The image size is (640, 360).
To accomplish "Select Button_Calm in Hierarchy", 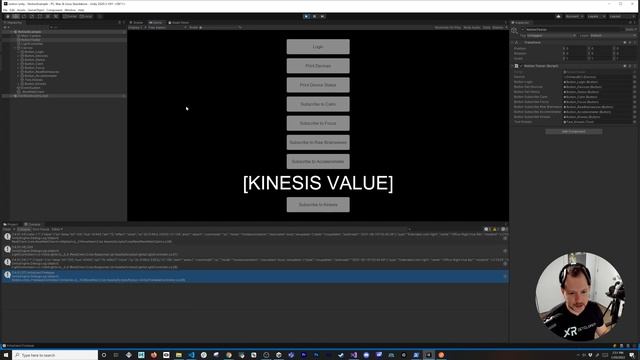I will (x=33, y=64).
